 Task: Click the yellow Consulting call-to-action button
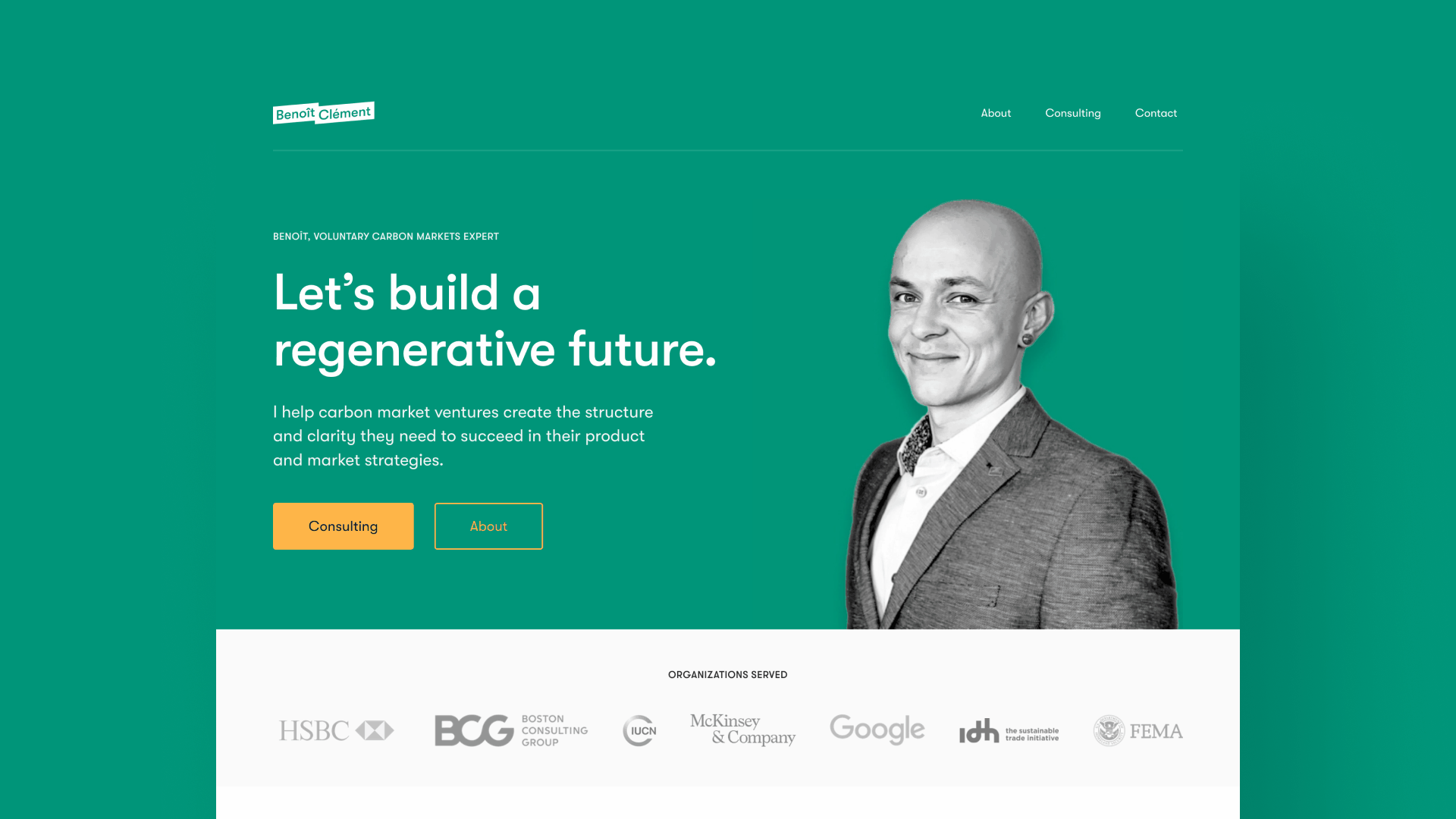coord(343,526)
